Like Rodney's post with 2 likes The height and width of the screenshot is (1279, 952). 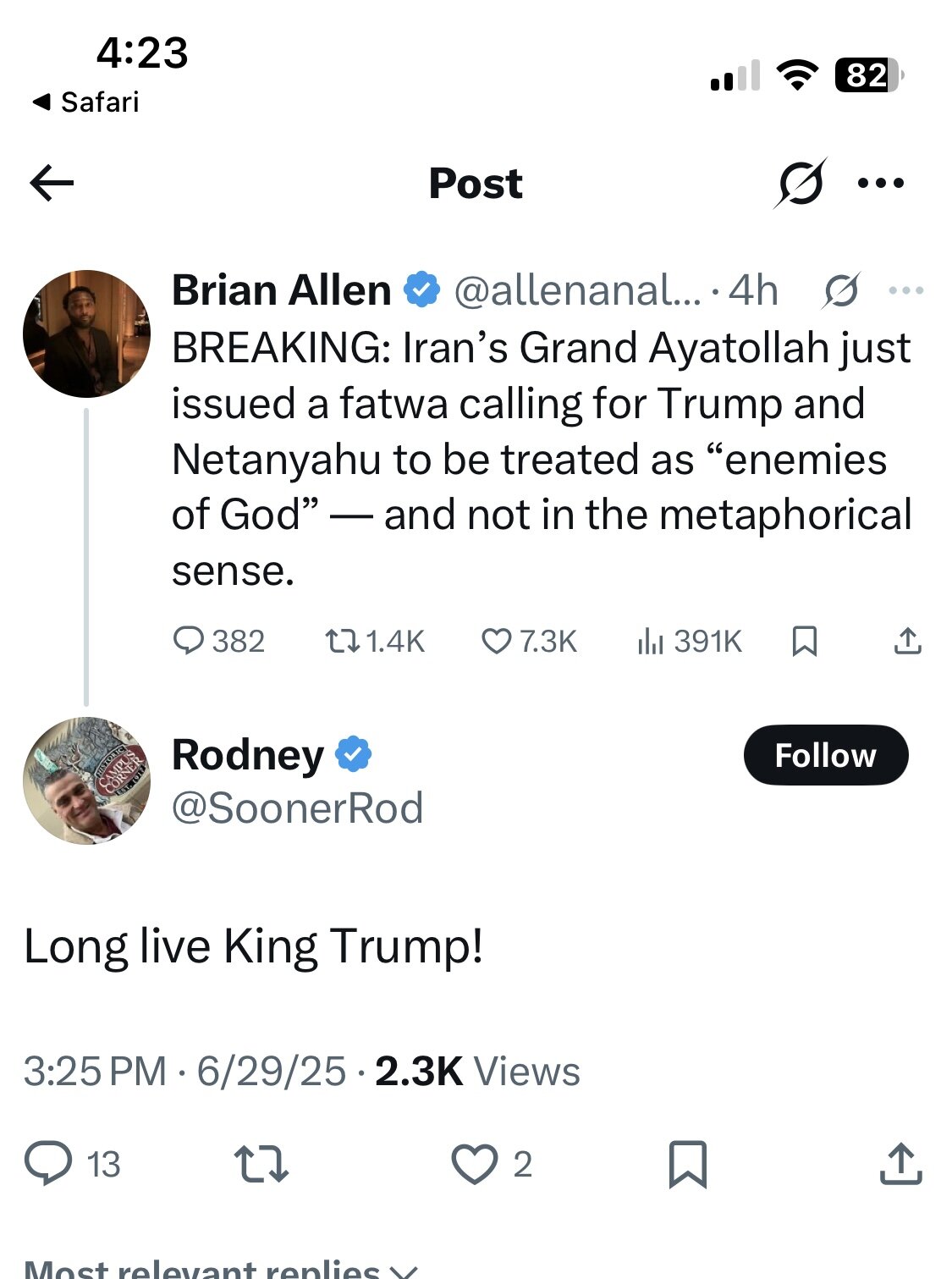(492, 1164)
